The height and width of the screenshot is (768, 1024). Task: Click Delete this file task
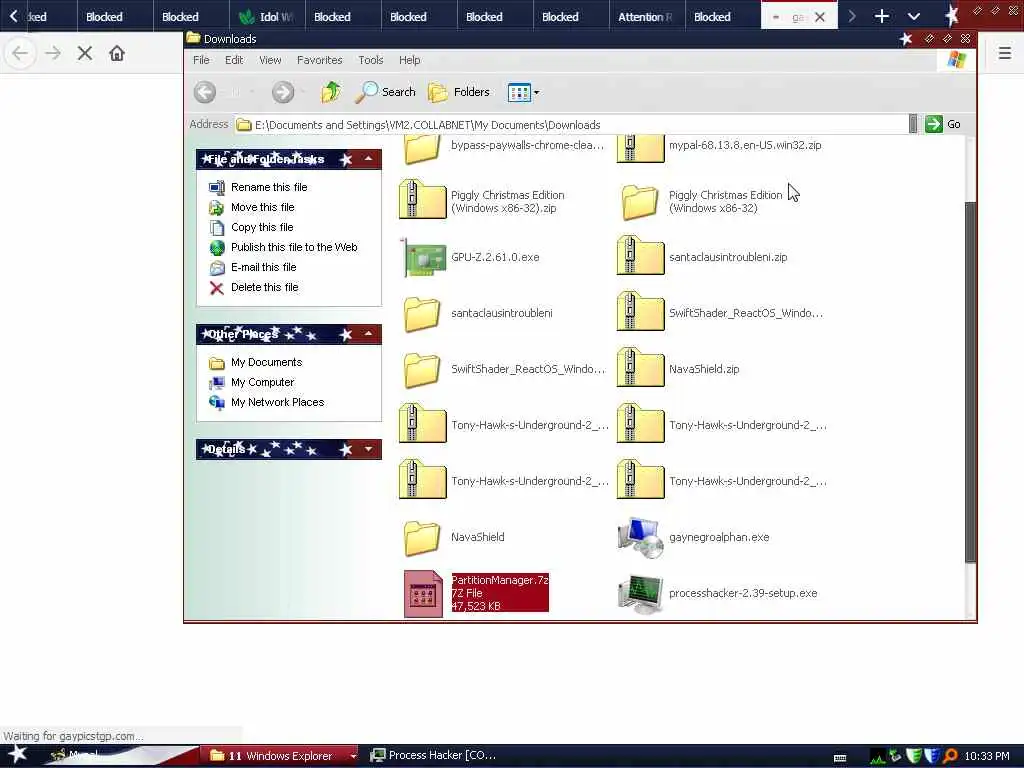click(253, 287)
